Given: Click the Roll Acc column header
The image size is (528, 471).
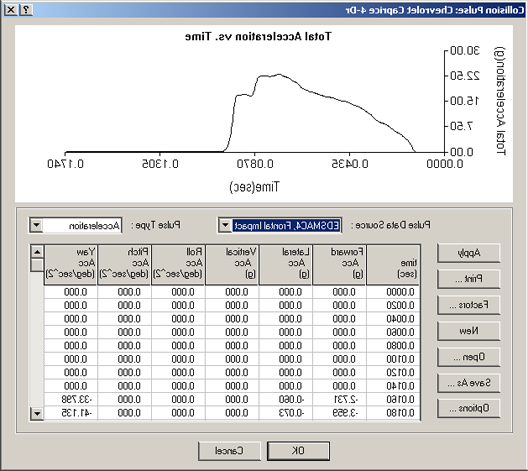Looking at the screenshot, I should point(178,265).
